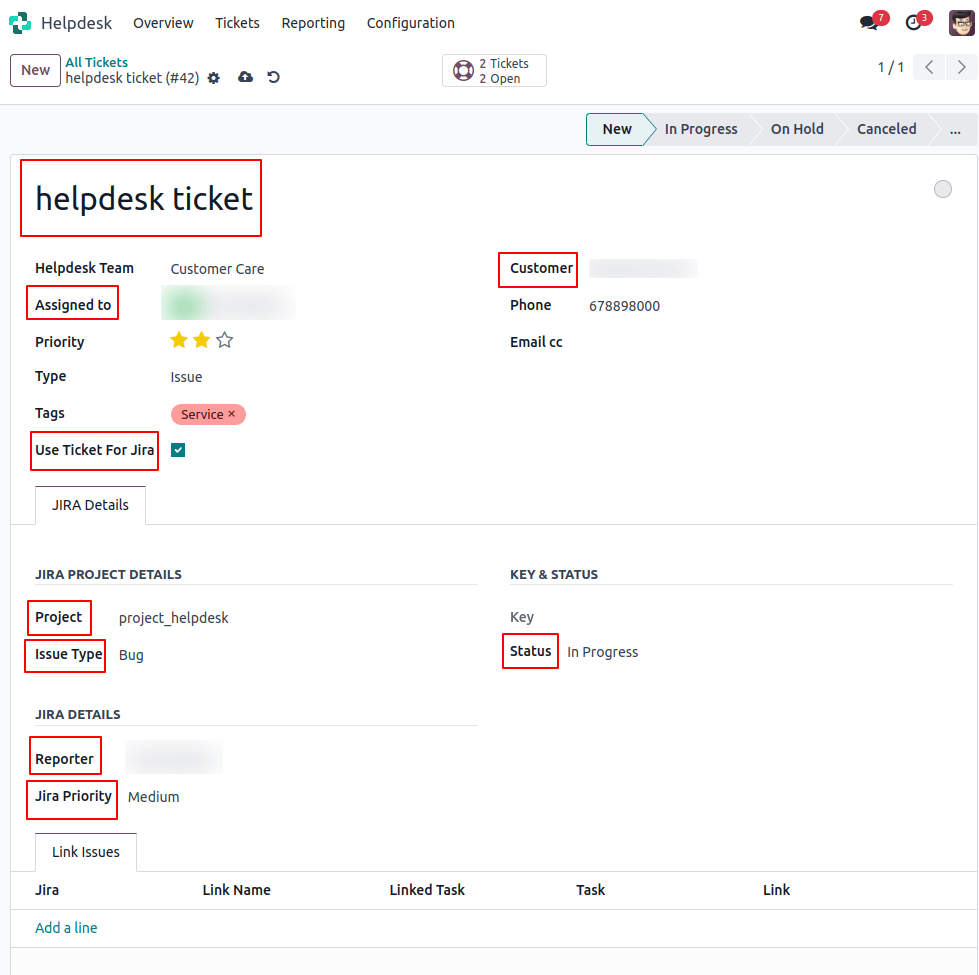Go back to All Tickets breadcrumb
This screenshot has width=979, height=975.
(x=96, y=62)
